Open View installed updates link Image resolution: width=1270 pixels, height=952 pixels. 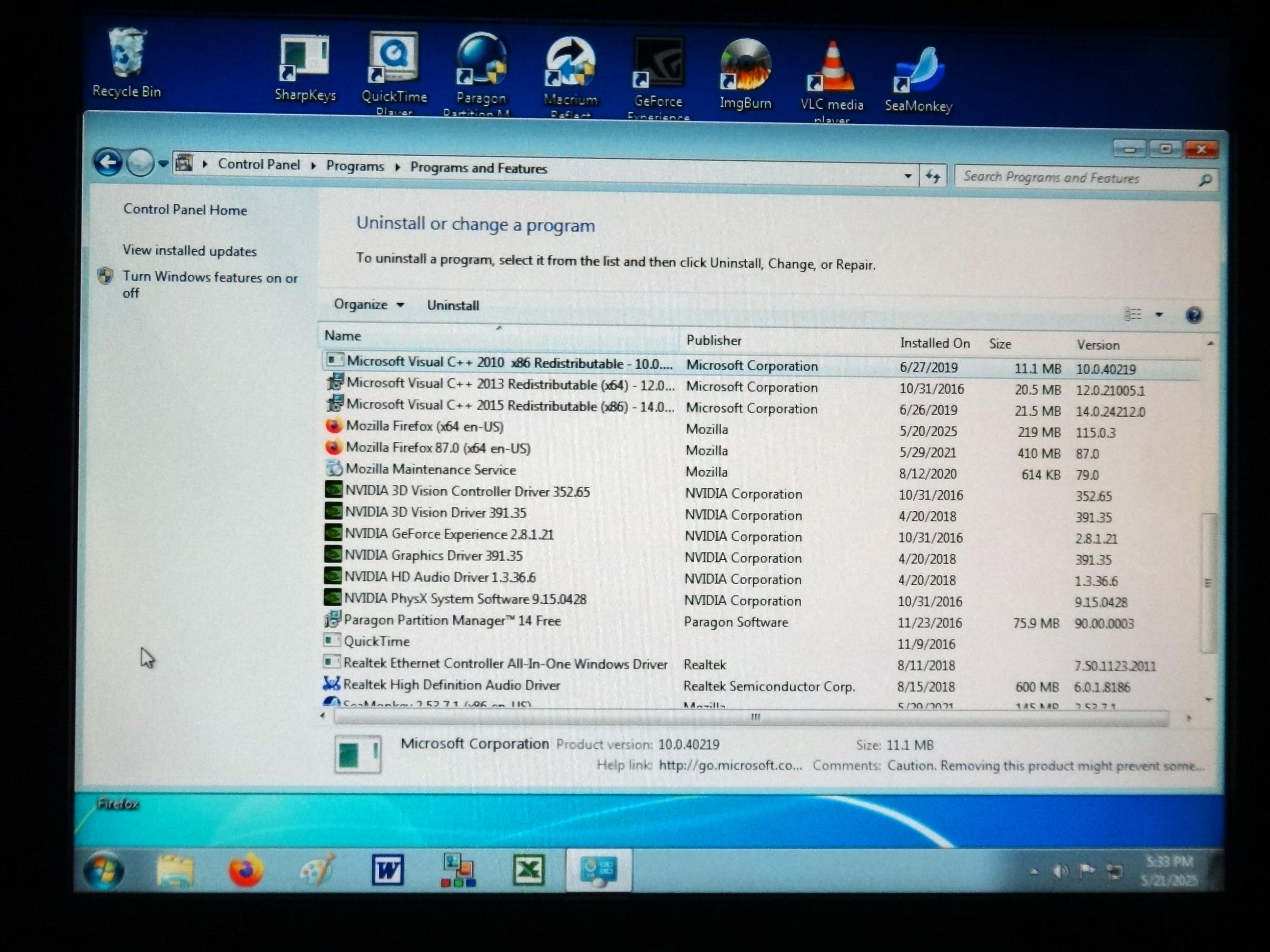(x=190, y=251)
